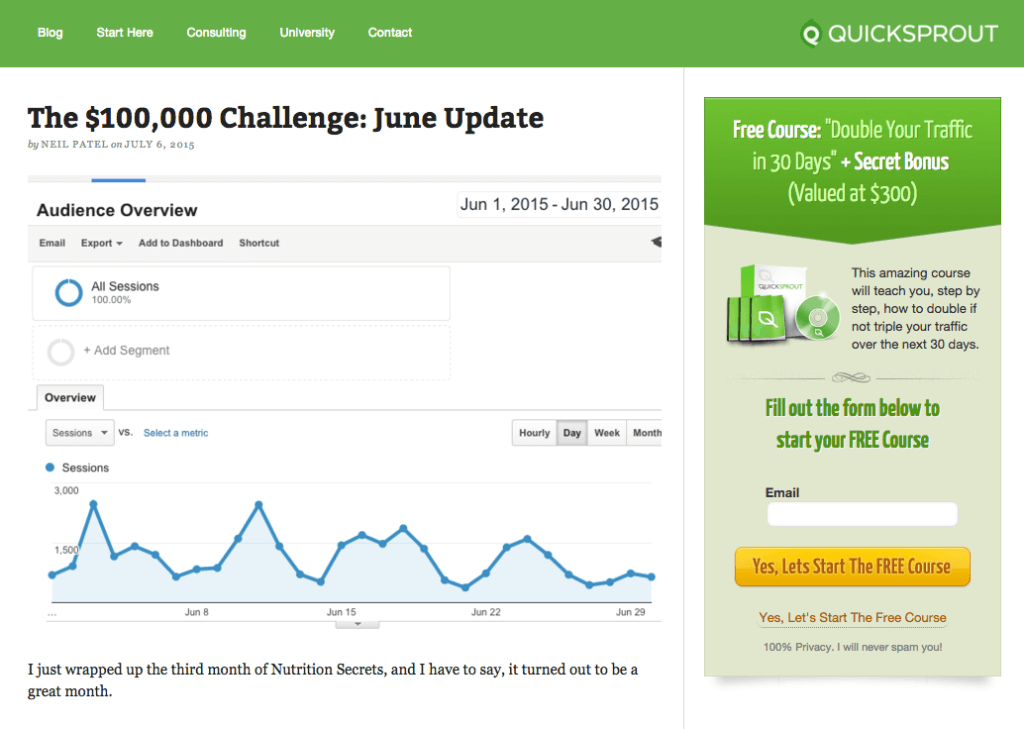This screenshot has width=1024, height=729.
Task: Click the course CD disc image
Action: click(818, 317)
